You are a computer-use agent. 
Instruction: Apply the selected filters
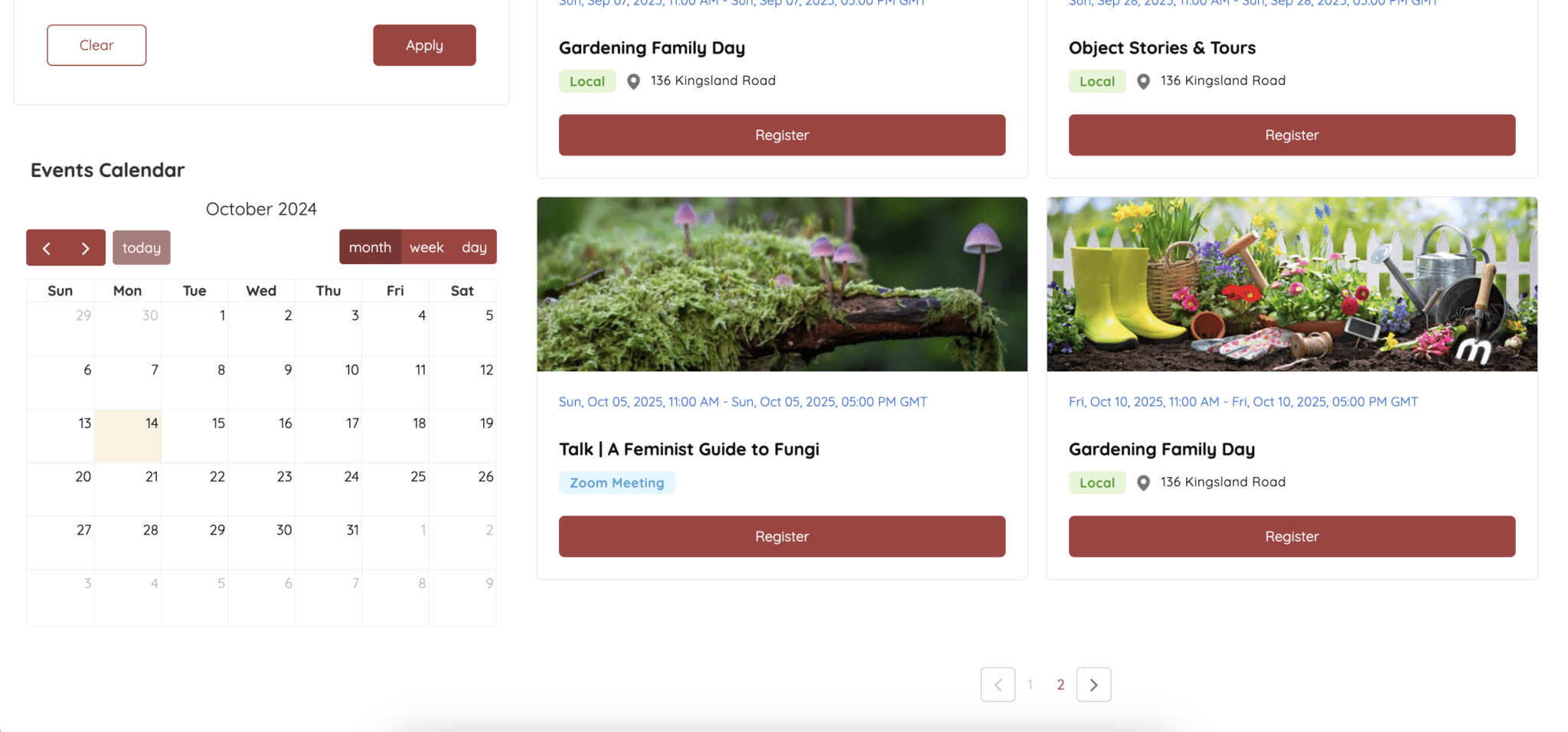click(x=424, y=45)
